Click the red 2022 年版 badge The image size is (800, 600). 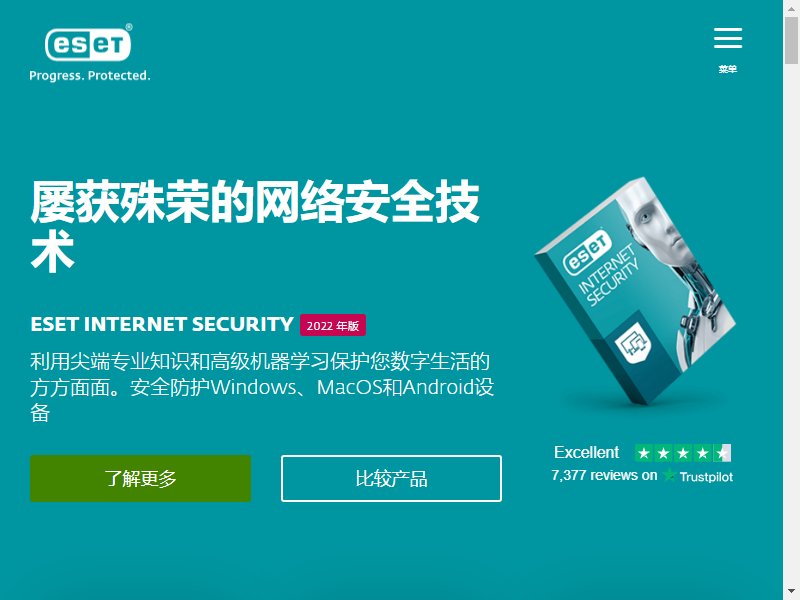tap(333, 326)
